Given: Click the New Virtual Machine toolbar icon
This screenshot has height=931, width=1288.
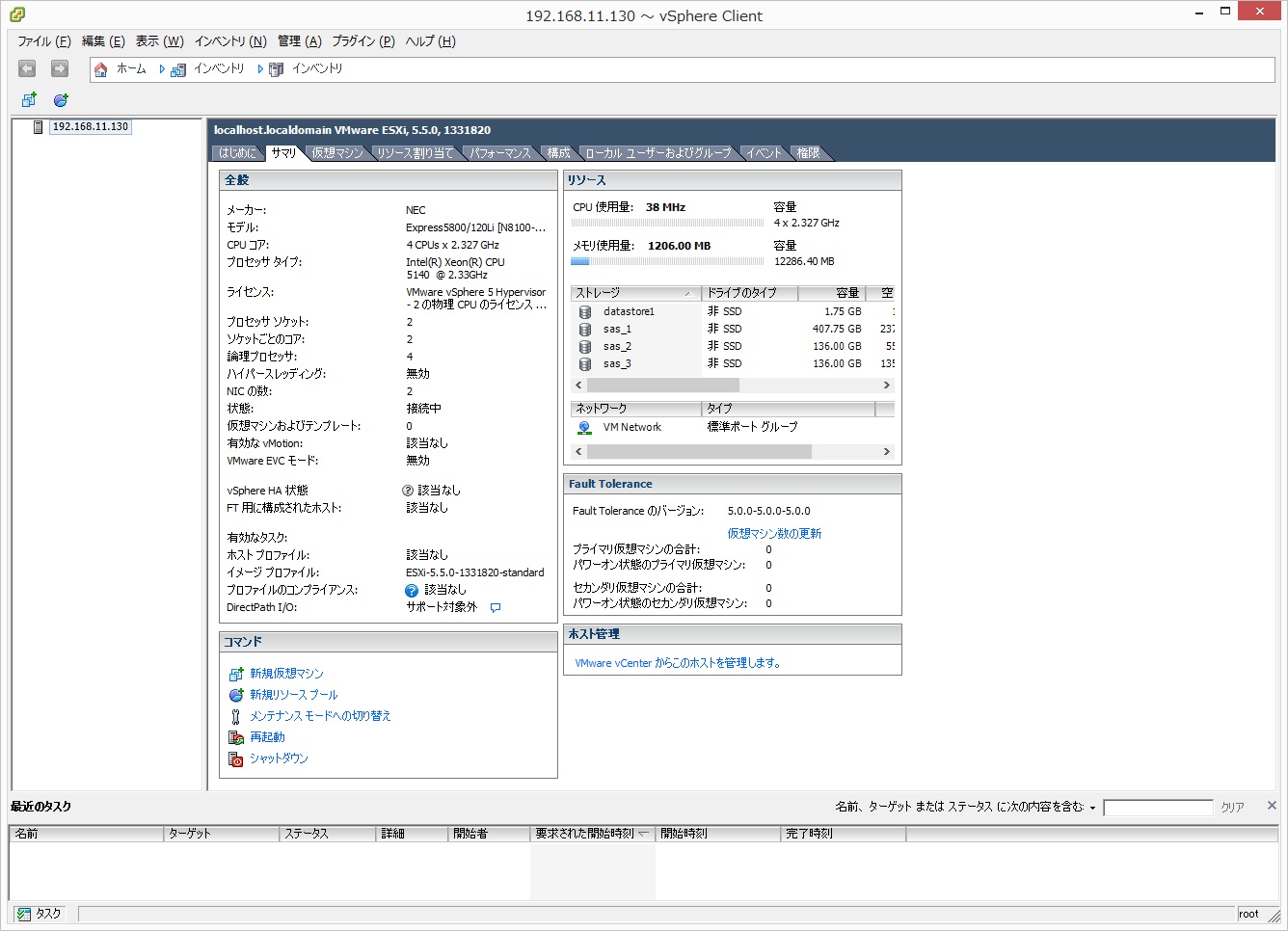Looking at the screenshot, I should click(x=29, y=100).
